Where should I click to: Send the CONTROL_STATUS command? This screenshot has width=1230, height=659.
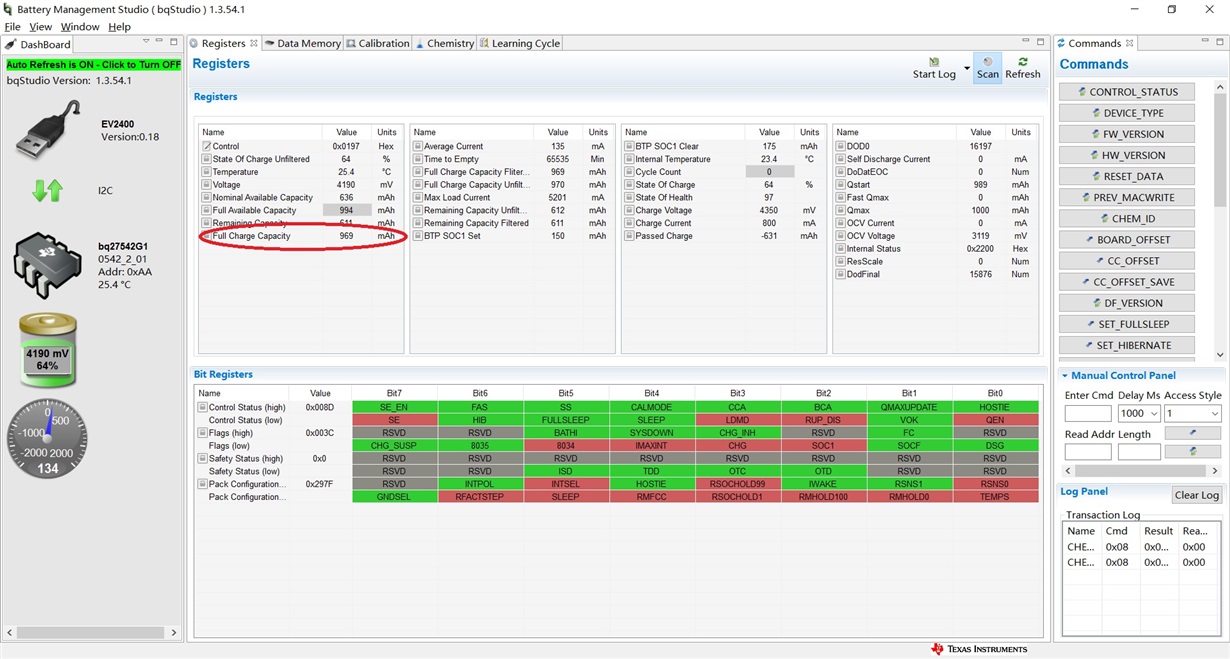pos(1127,92)
